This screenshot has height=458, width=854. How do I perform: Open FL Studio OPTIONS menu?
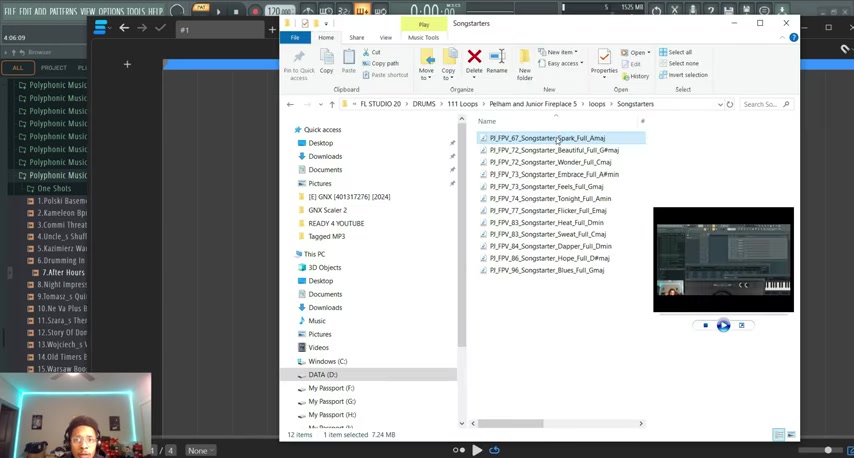click(x=111, y=11)
